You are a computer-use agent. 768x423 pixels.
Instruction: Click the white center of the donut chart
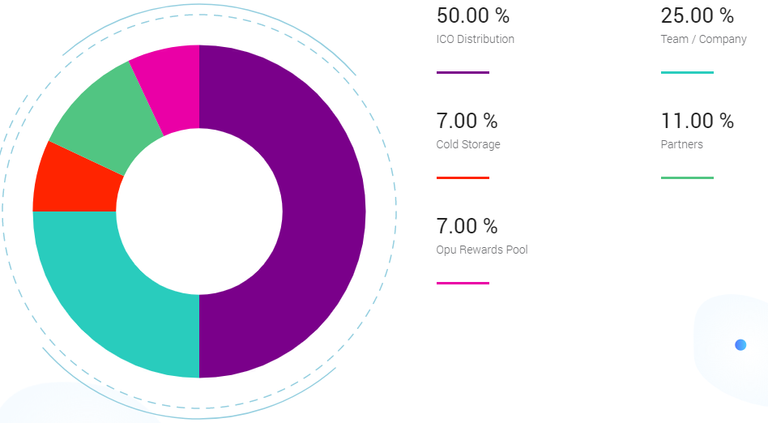[x=199, y=211]
